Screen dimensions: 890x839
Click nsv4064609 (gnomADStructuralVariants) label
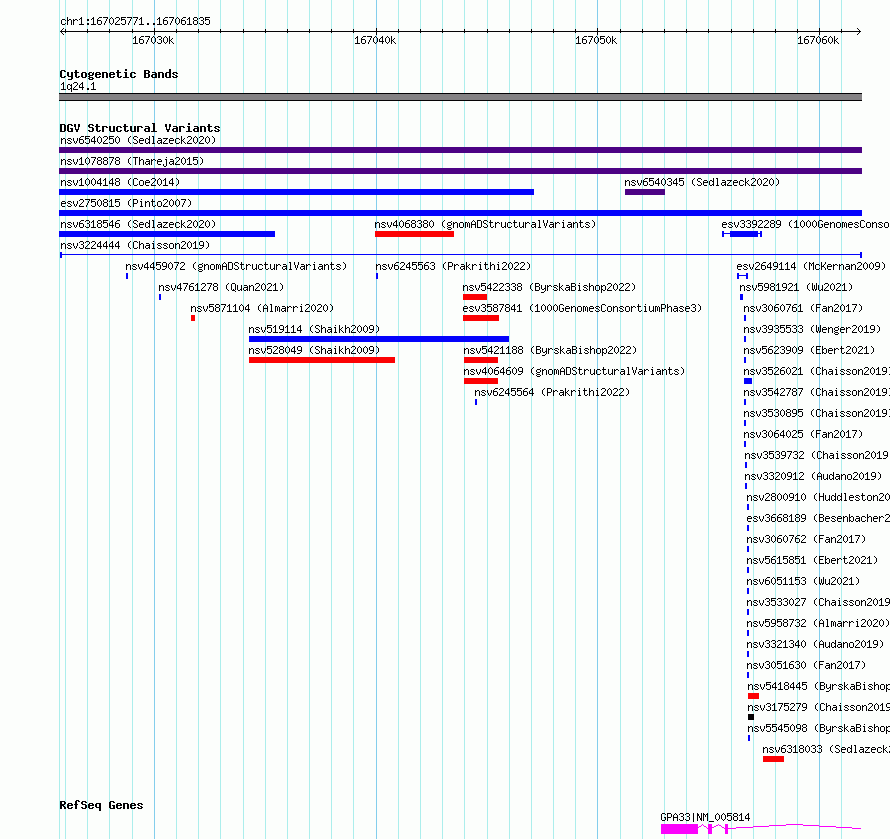574,371
